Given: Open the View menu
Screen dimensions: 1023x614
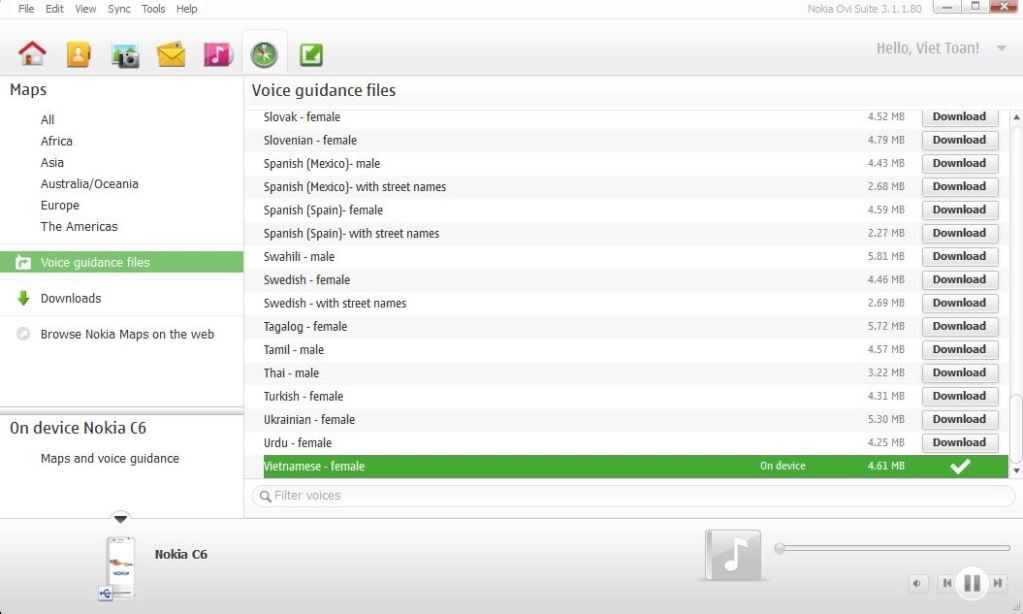Looking at the screenshot, I should (x=85, y=8).
